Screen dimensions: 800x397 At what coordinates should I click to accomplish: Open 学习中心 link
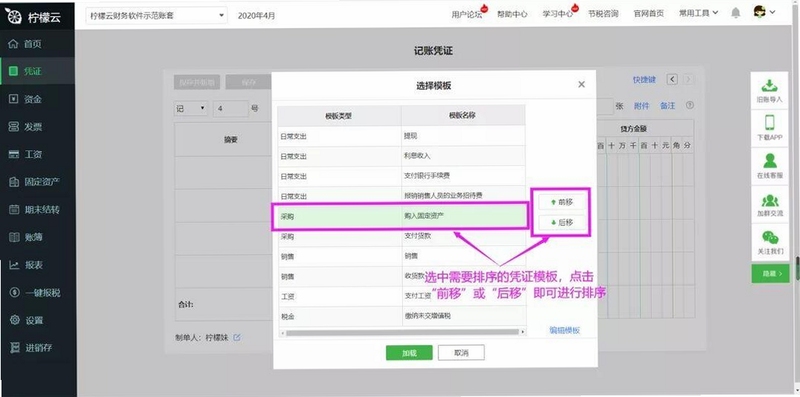pyautogui.click(x=558, y=14)
